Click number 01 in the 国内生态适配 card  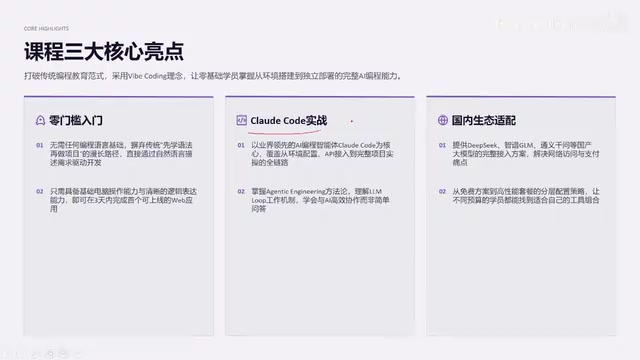pos(442,145)
